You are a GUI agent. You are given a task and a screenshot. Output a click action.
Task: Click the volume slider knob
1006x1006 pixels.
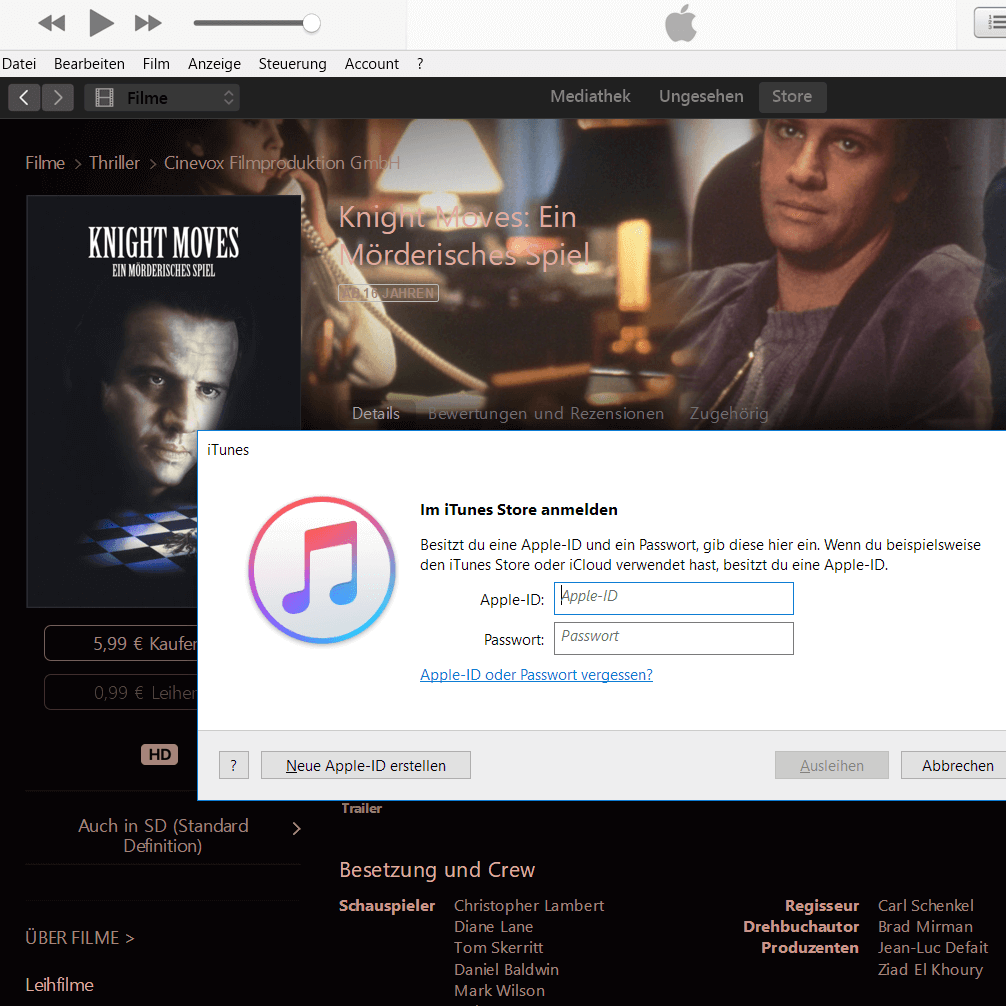tap(311, 23)
